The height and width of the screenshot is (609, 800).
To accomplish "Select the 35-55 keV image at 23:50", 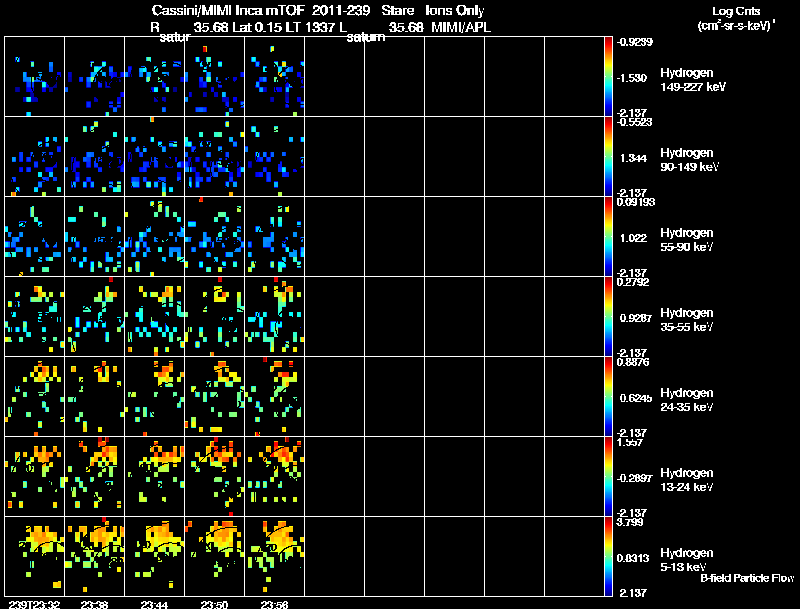I will point(214,317).
